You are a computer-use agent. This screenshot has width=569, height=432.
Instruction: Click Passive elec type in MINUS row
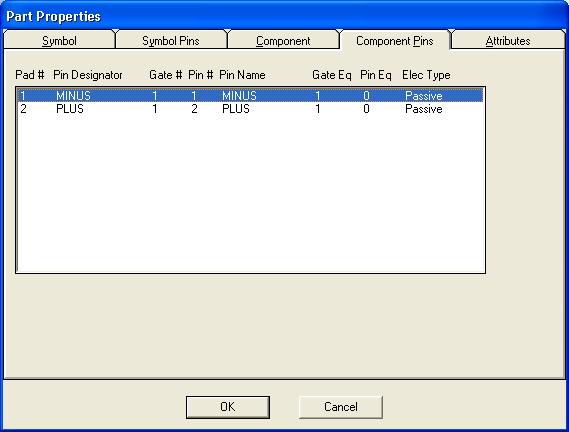pos(423,96)
